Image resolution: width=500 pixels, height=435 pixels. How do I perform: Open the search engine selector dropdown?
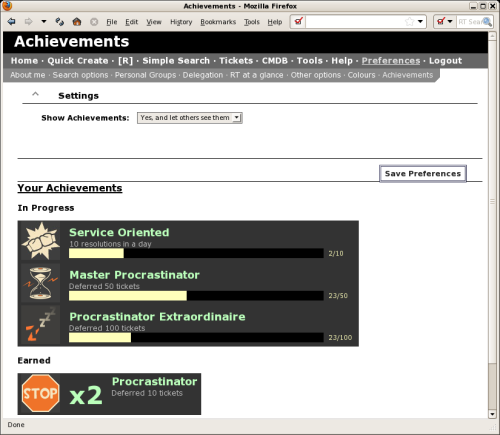[x=450, y=22]
